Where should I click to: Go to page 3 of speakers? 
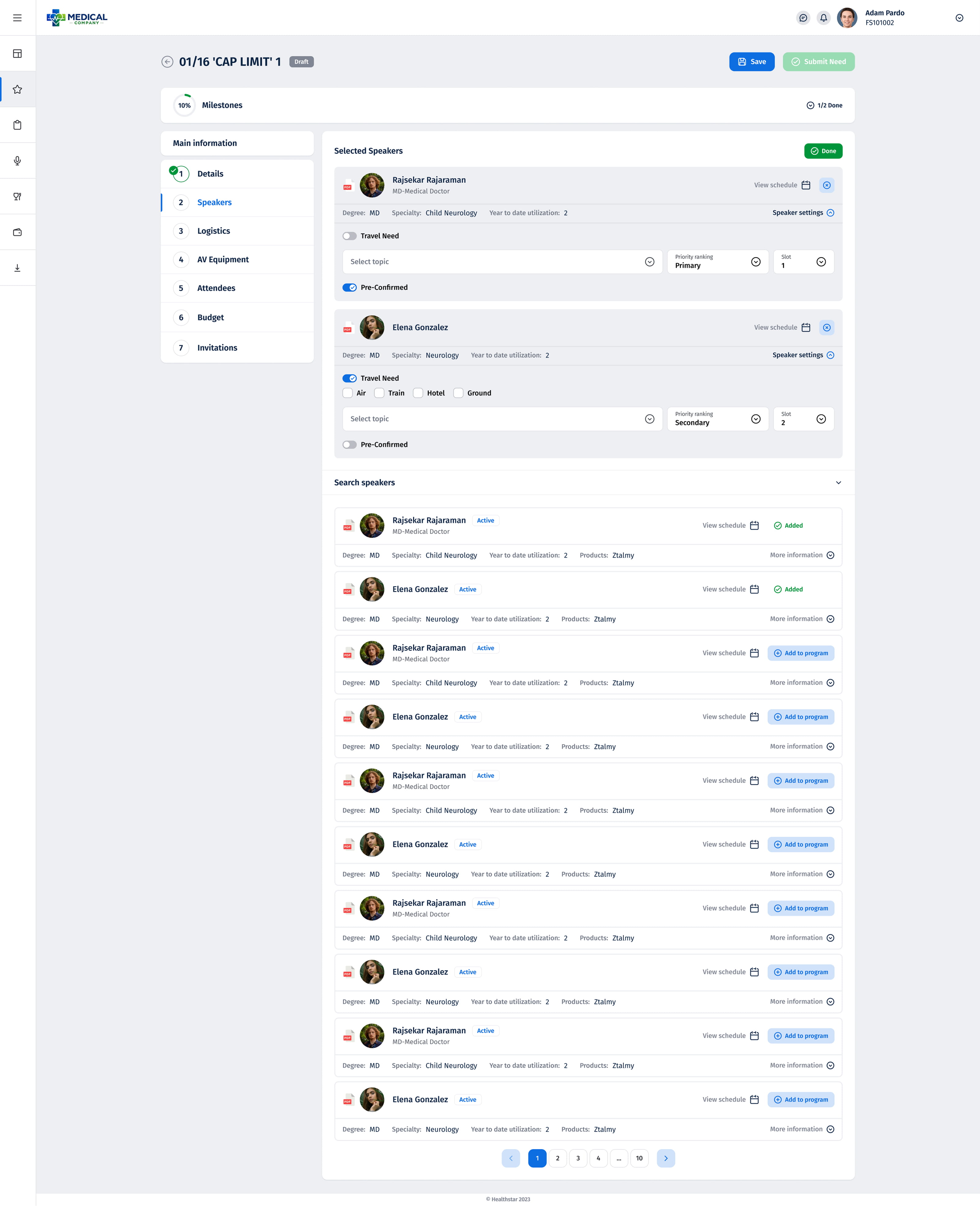click(578, 1159)
